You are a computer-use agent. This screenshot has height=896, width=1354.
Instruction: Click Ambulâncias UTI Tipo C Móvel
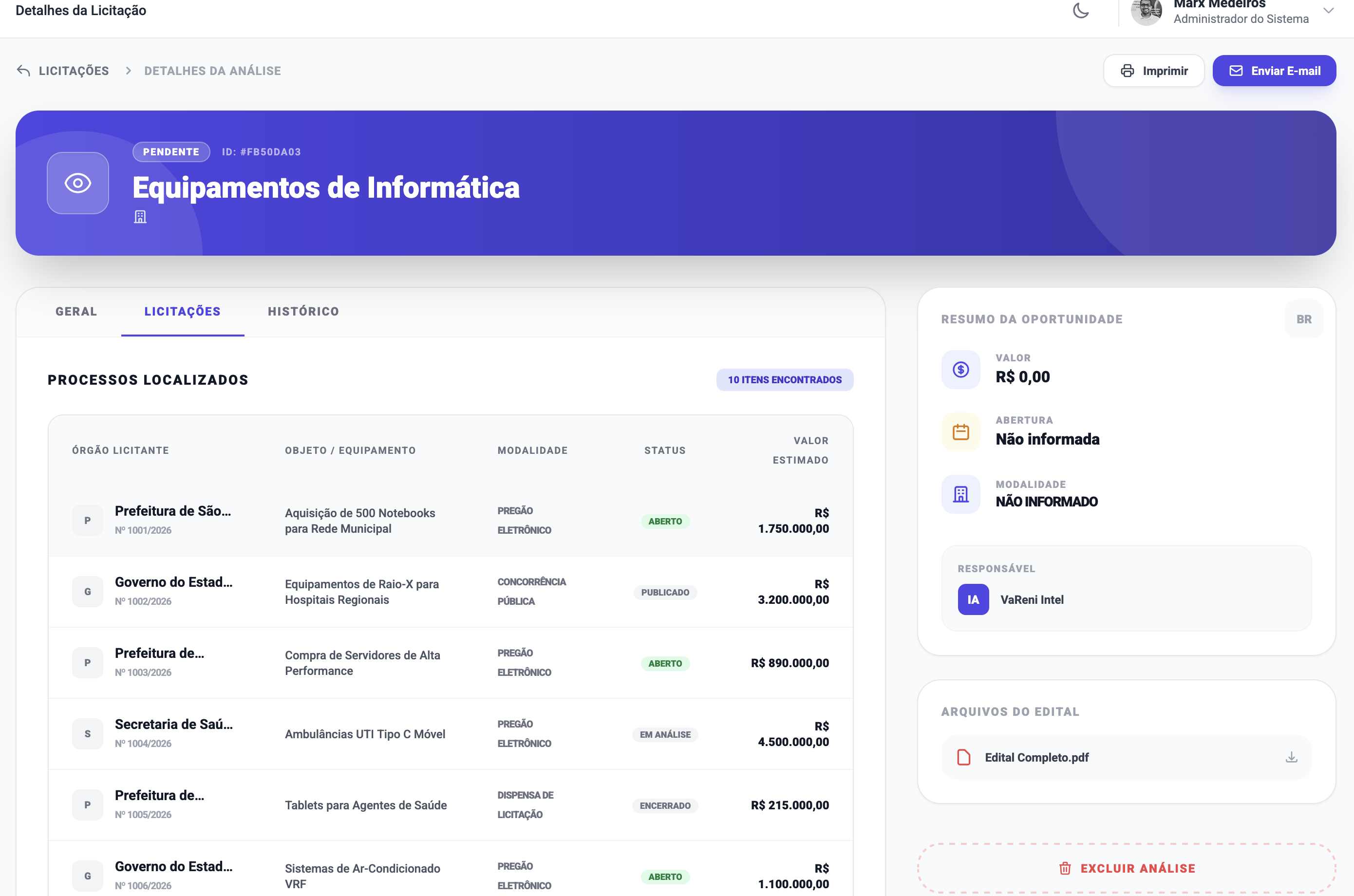(x=365, y=734)
